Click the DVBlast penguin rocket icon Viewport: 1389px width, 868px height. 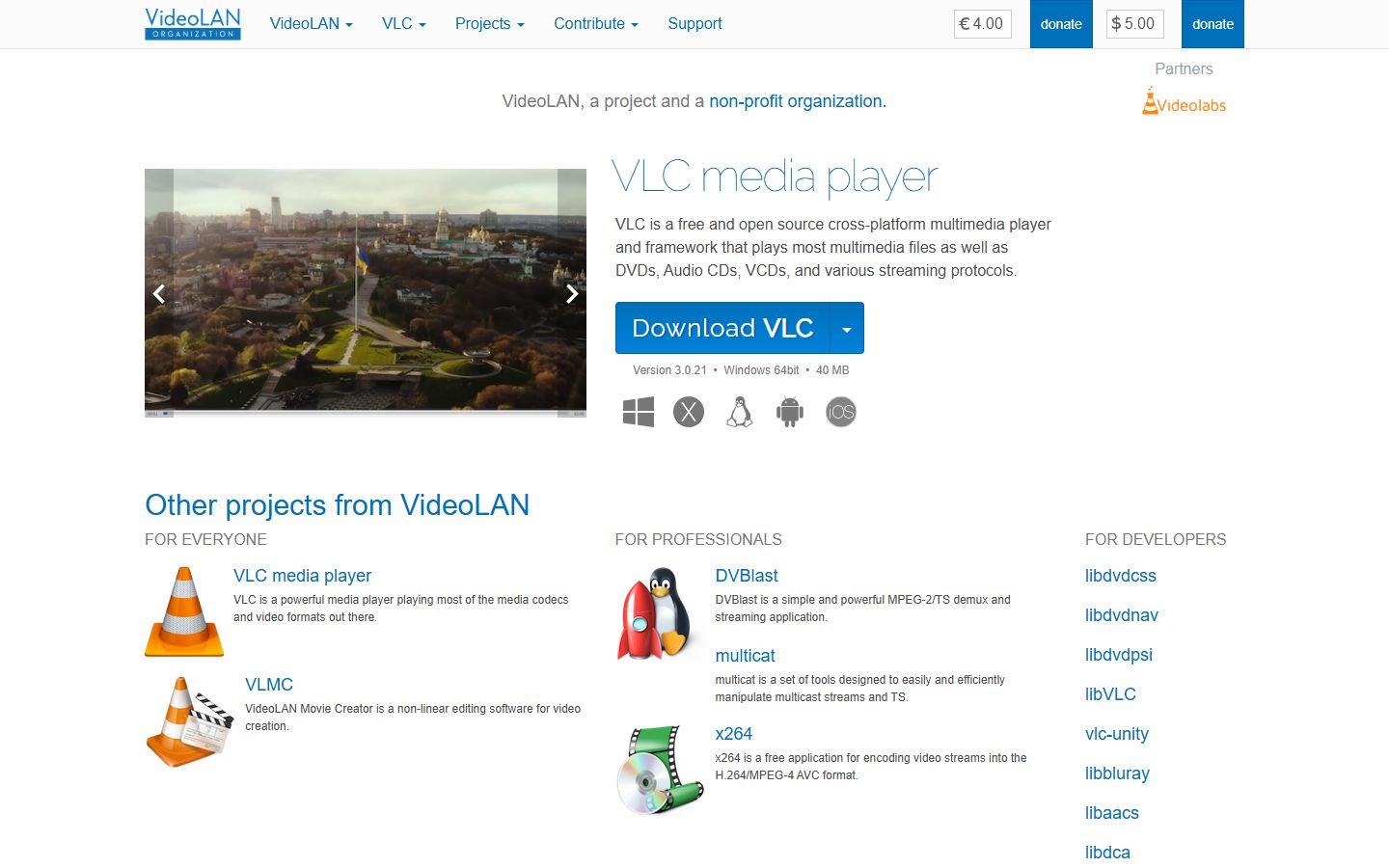click(659, 612)
